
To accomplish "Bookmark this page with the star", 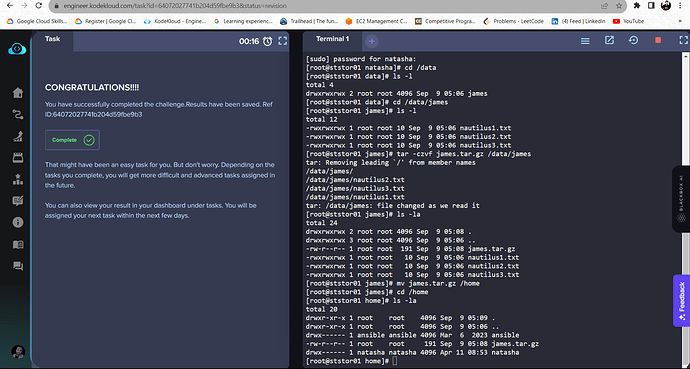I will 619,6.
